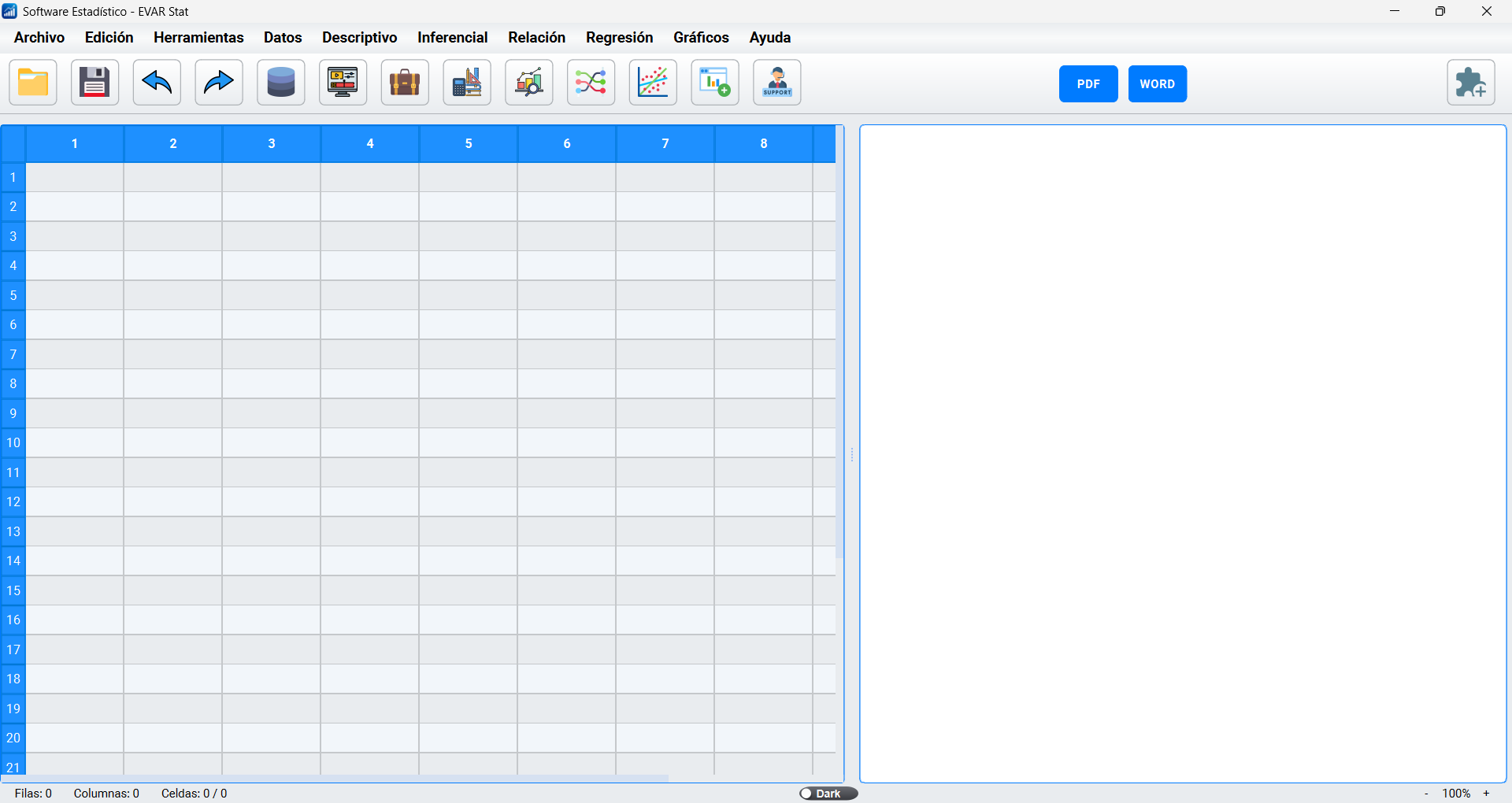The image size is (1512, 803).
Task: Click the briefcase toolbar icon
Action: click(405, 83)
